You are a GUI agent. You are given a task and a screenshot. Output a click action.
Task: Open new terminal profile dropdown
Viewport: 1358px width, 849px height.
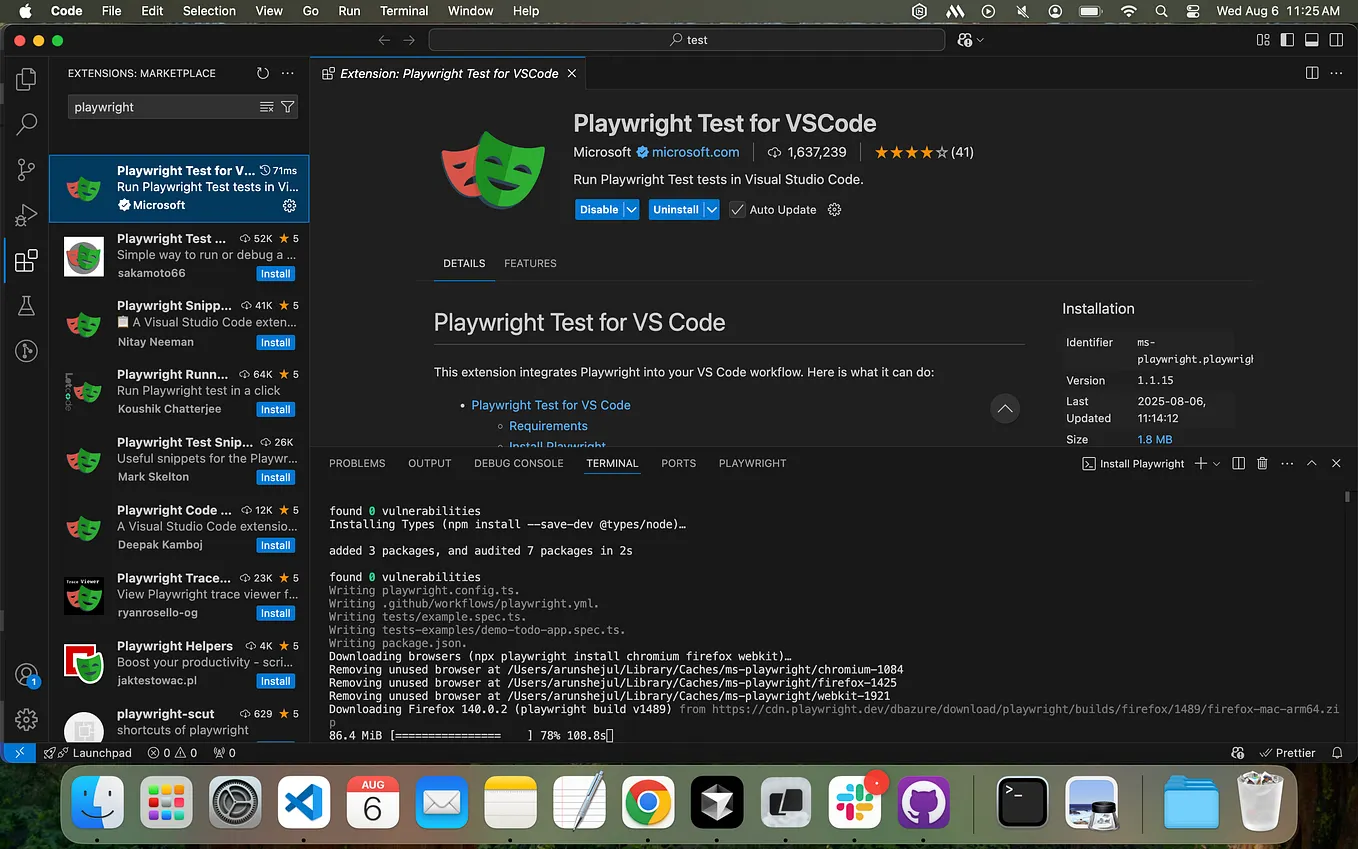pyautogui.click(x=1217, y=464)
